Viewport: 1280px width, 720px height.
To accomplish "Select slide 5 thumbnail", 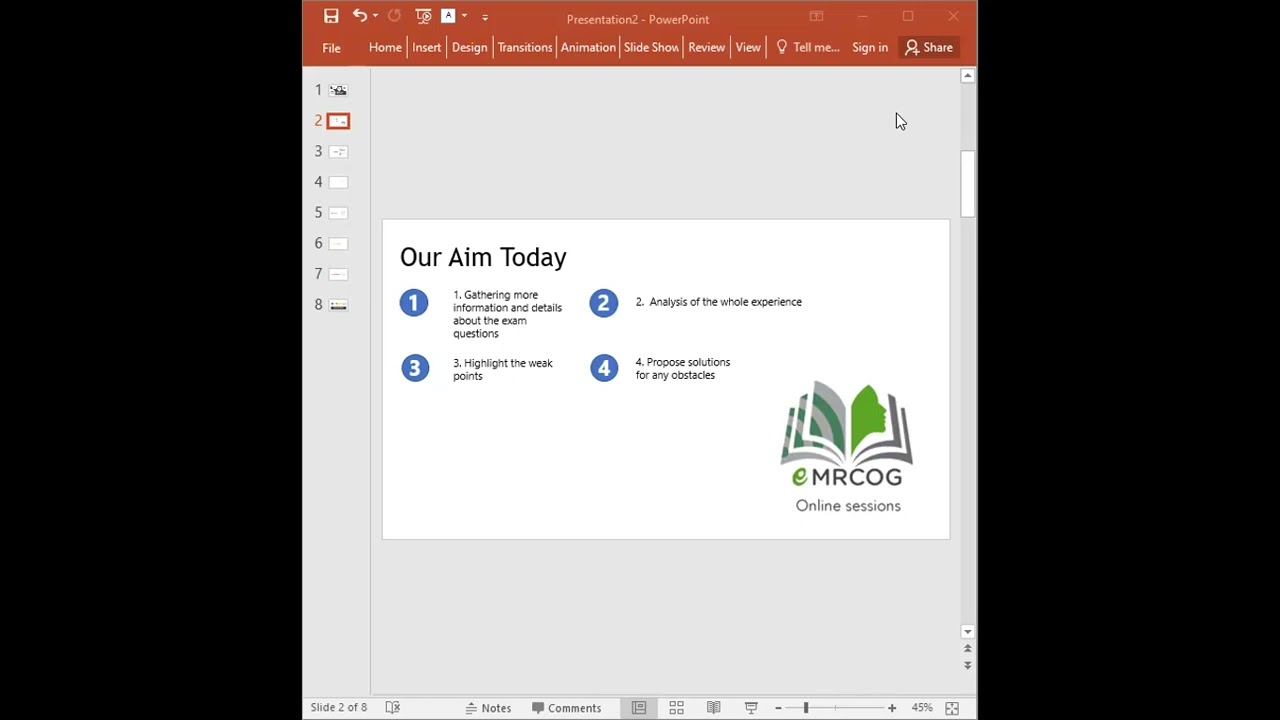I will (x=338, y=213).
